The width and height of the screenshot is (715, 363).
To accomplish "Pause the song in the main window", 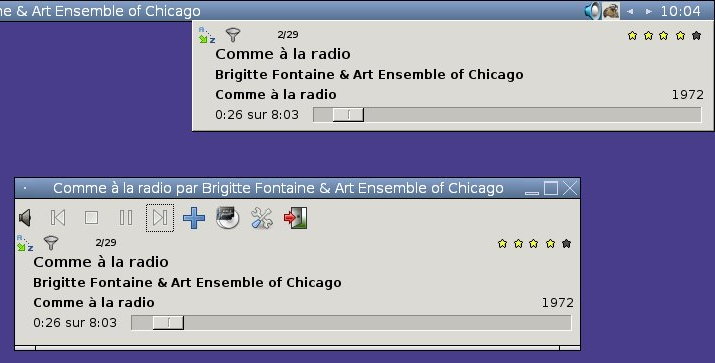I will point(126,218).
